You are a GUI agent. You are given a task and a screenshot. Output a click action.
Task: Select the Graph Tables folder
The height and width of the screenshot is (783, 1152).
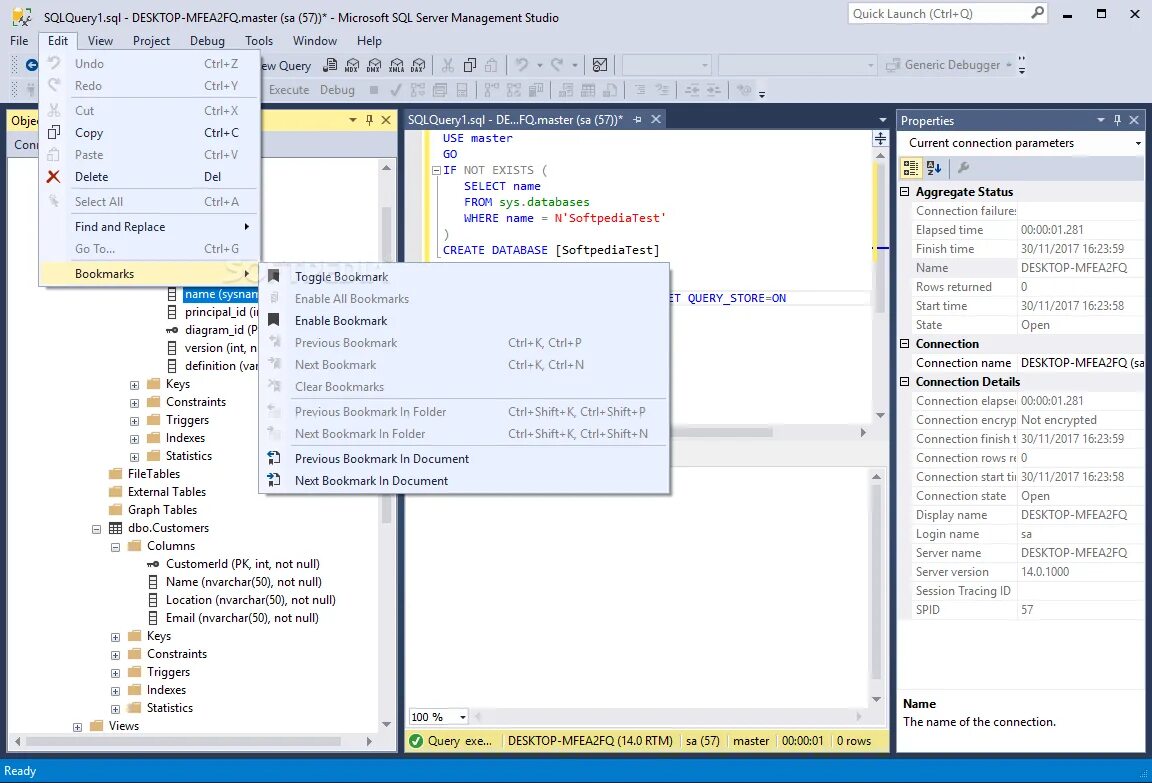pyautogui.click(x=162, y=510)
